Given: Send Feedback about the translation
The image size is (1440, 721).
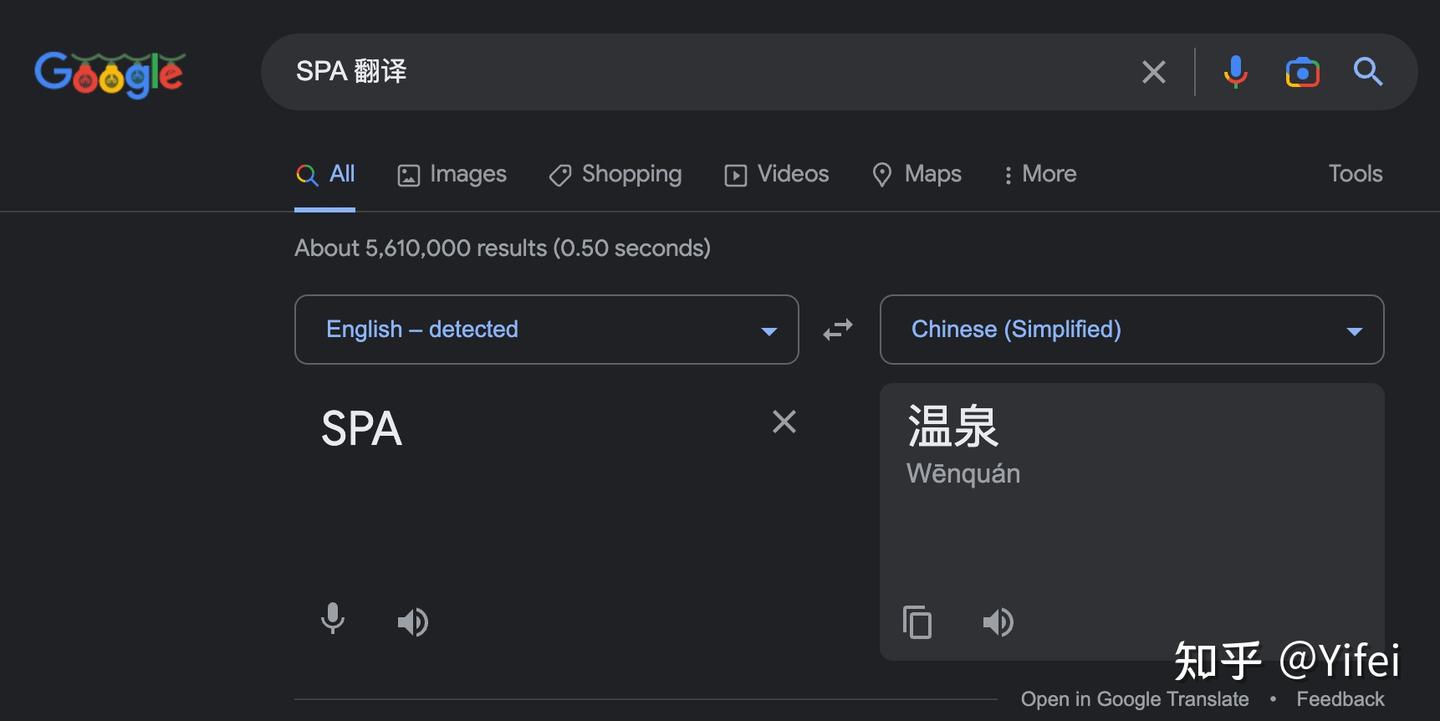Looking at the screenshot, I should [1340, 699].
